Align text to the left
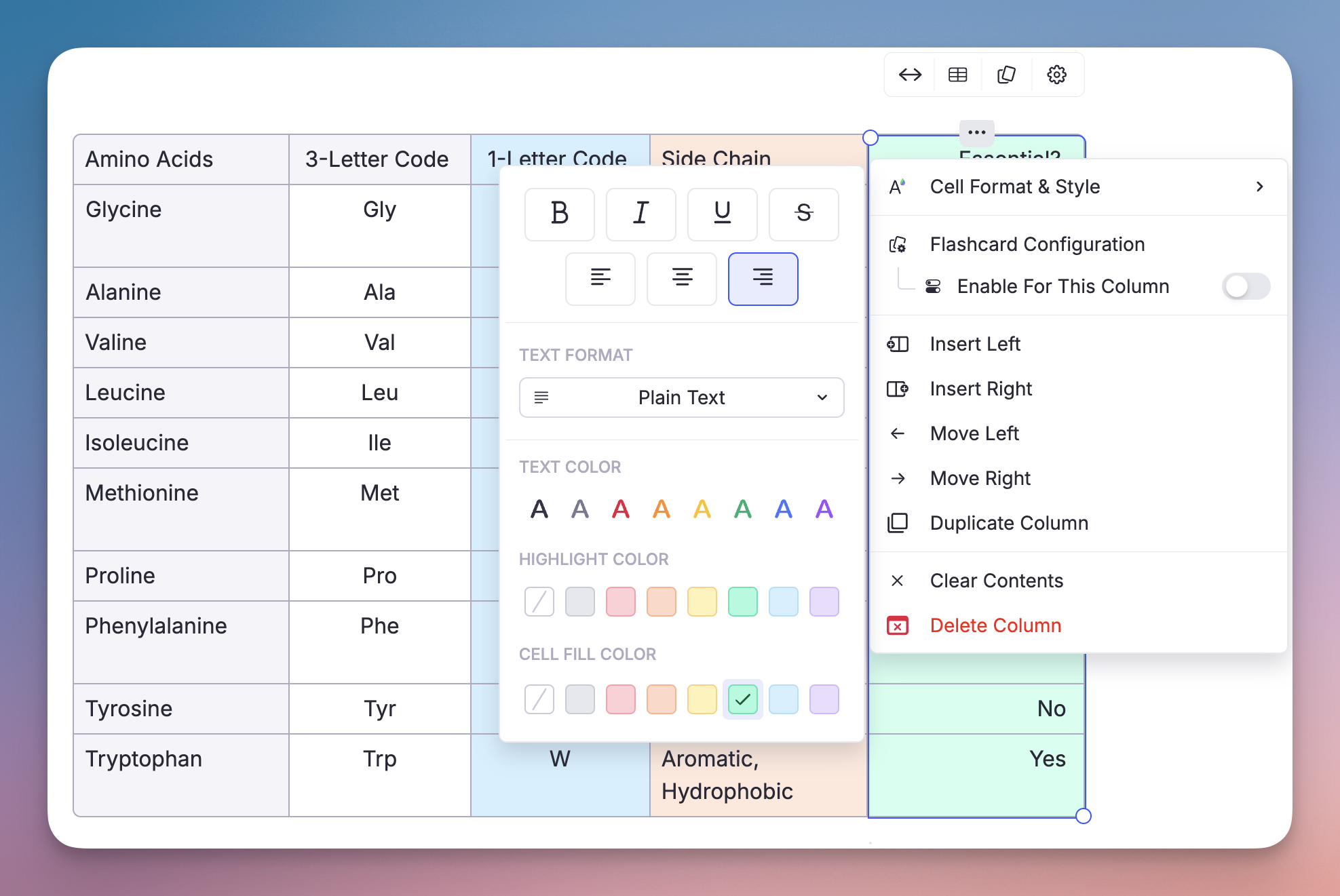This screenshot has height=896, width=1340. coord(600,278)
